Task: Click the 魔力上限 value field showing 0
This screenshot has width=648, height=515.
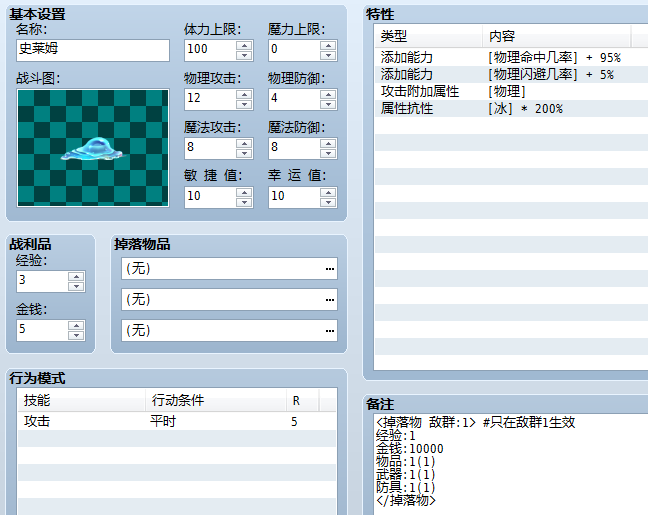Action: 294,50
